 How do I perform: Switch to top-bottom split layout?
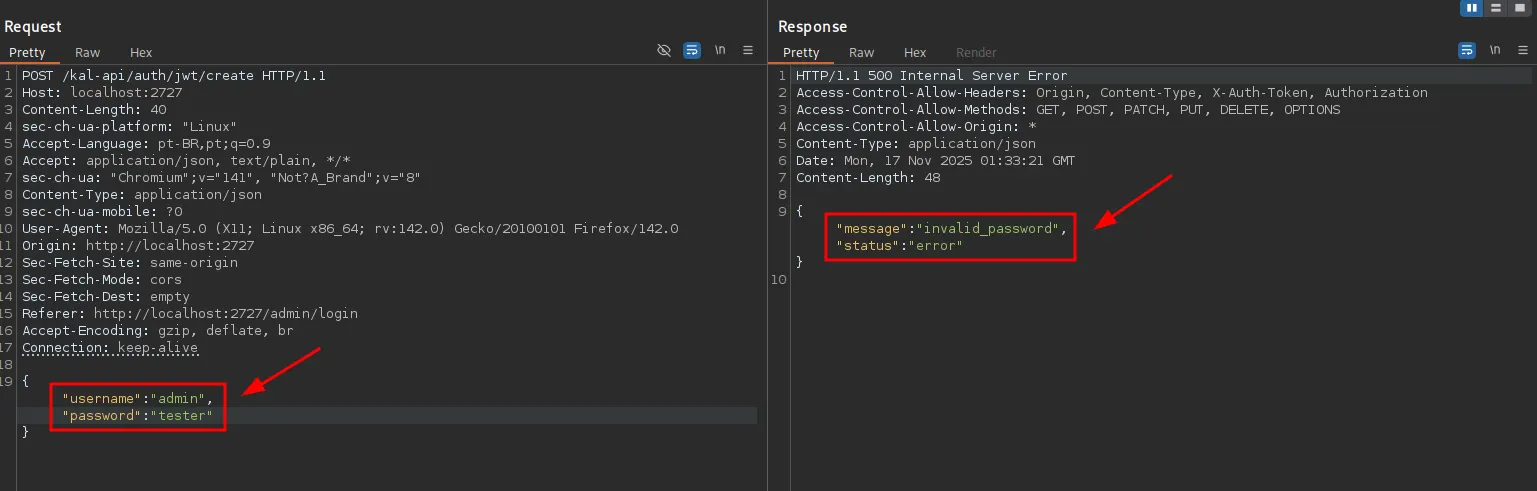[x=1496, y=8]
